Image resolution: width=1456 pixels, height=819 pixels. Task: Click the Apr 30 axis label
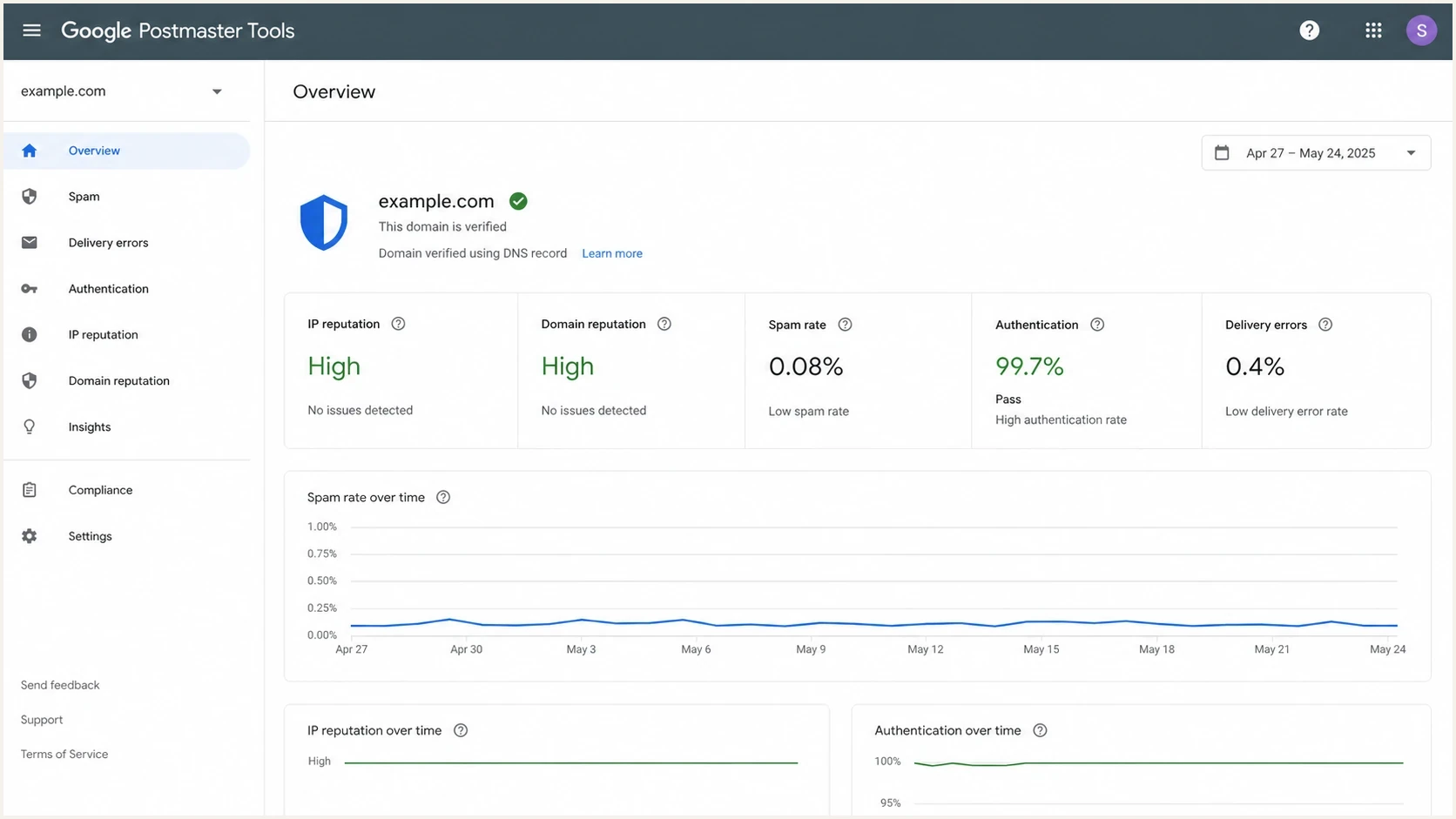coord(466,649)
